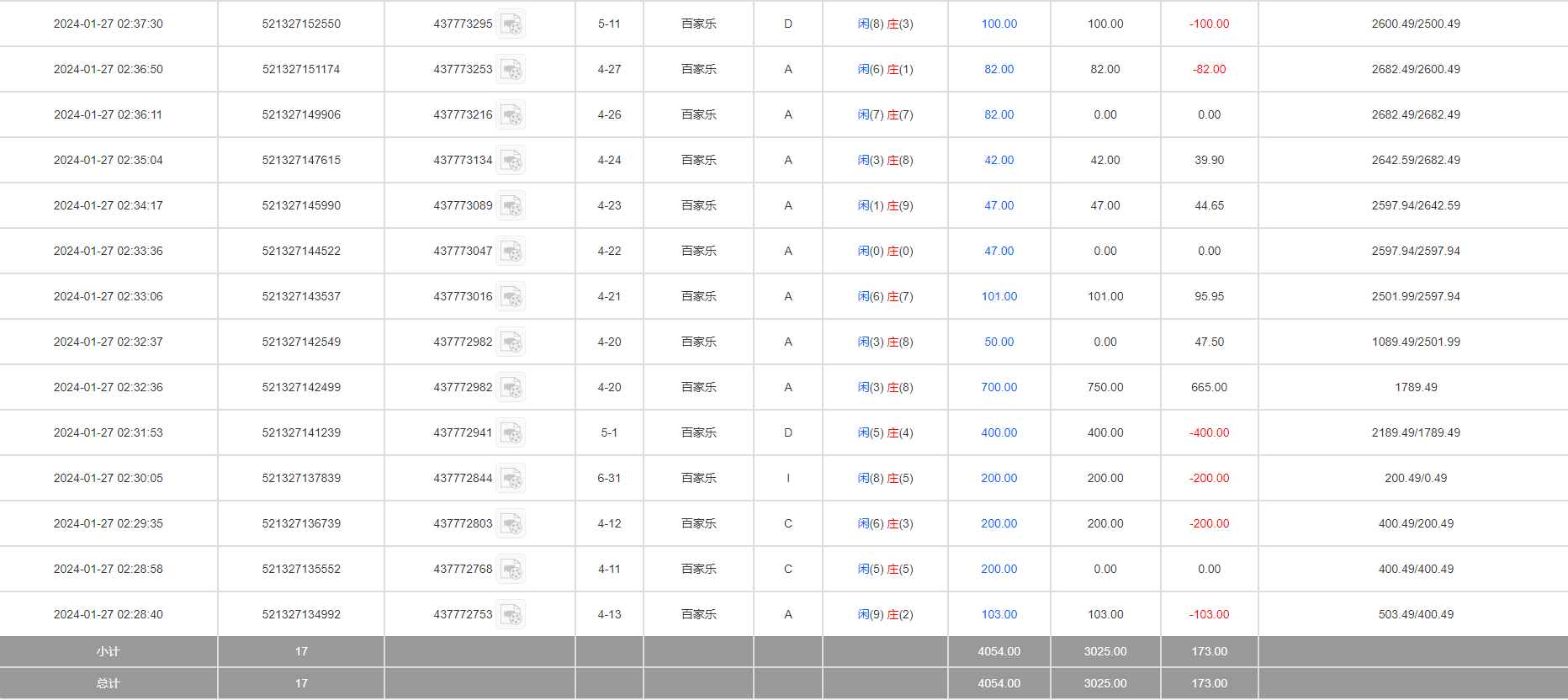Click balance 2600.49/2500.49
The width and height of the screenshot is (1568, 700).
(1416, 24)
